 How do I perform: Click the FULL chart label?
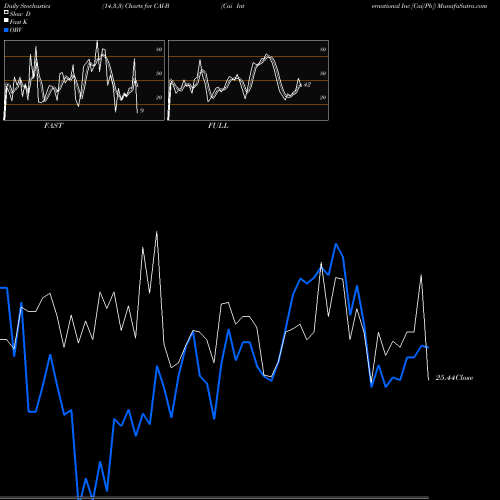coord(218,126)
